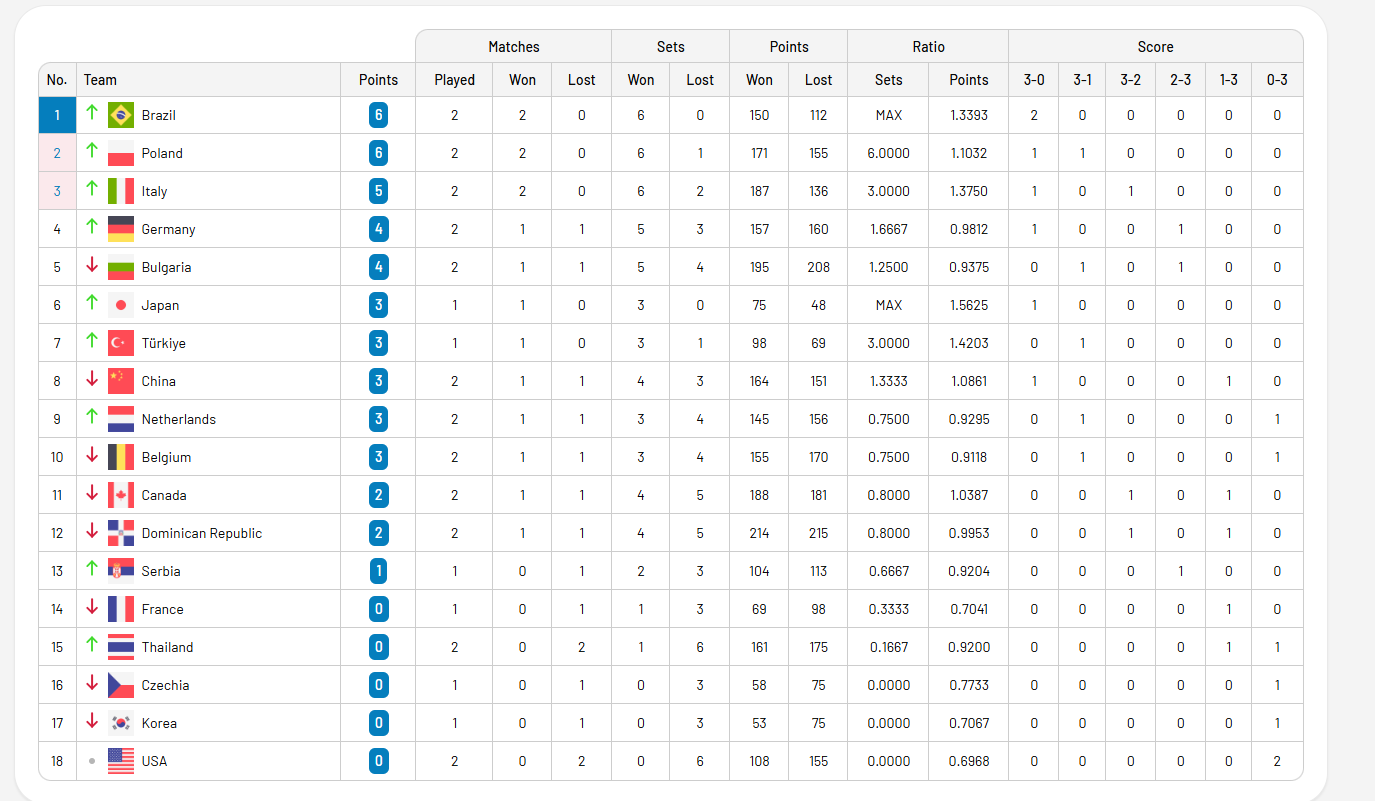This screenshot has width=1375, height=801.
Task: Click the Türkiye flag icon
Action: tap(121, 343)
